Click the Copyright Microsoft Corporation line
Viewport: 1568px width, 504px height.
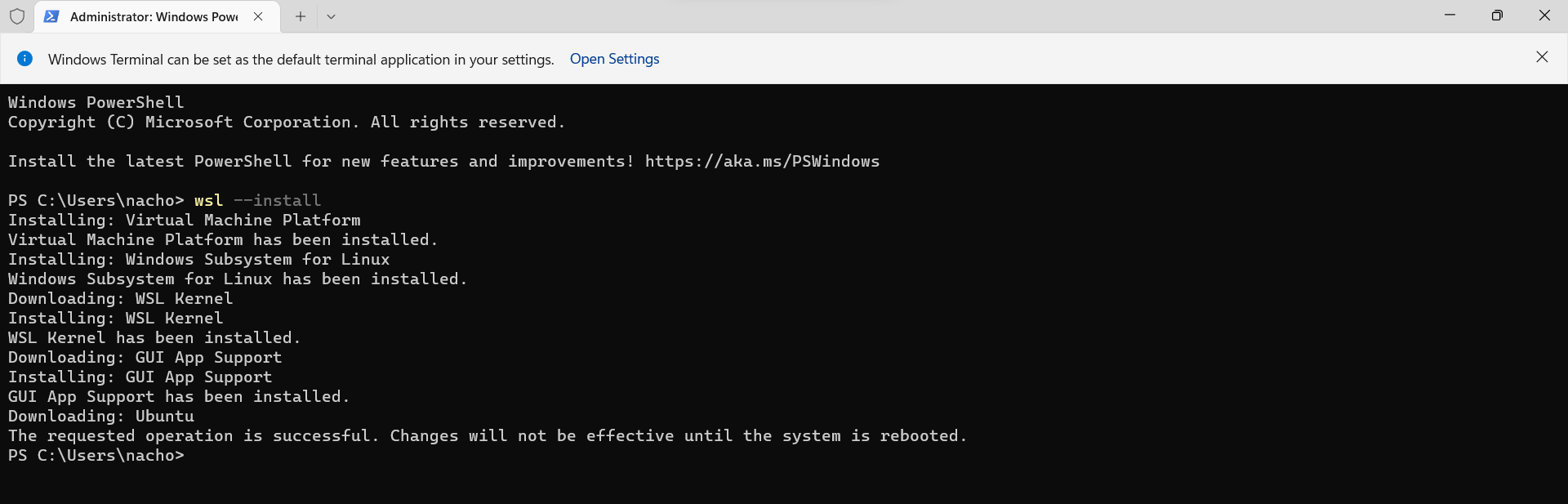point(287,122)
